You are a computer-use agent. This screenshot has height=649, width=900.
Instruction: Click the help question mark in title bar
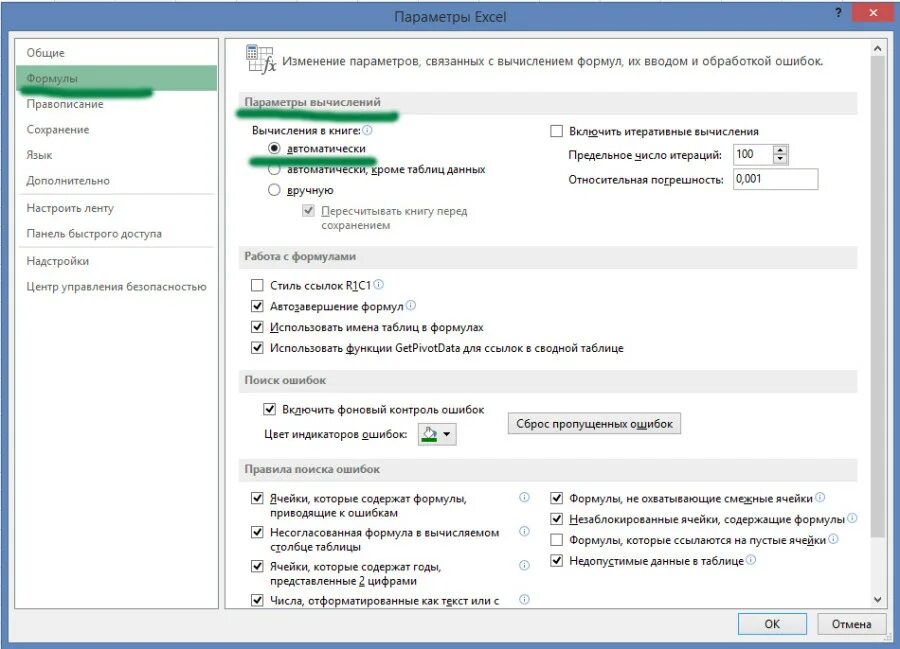(x=838, y=13)
